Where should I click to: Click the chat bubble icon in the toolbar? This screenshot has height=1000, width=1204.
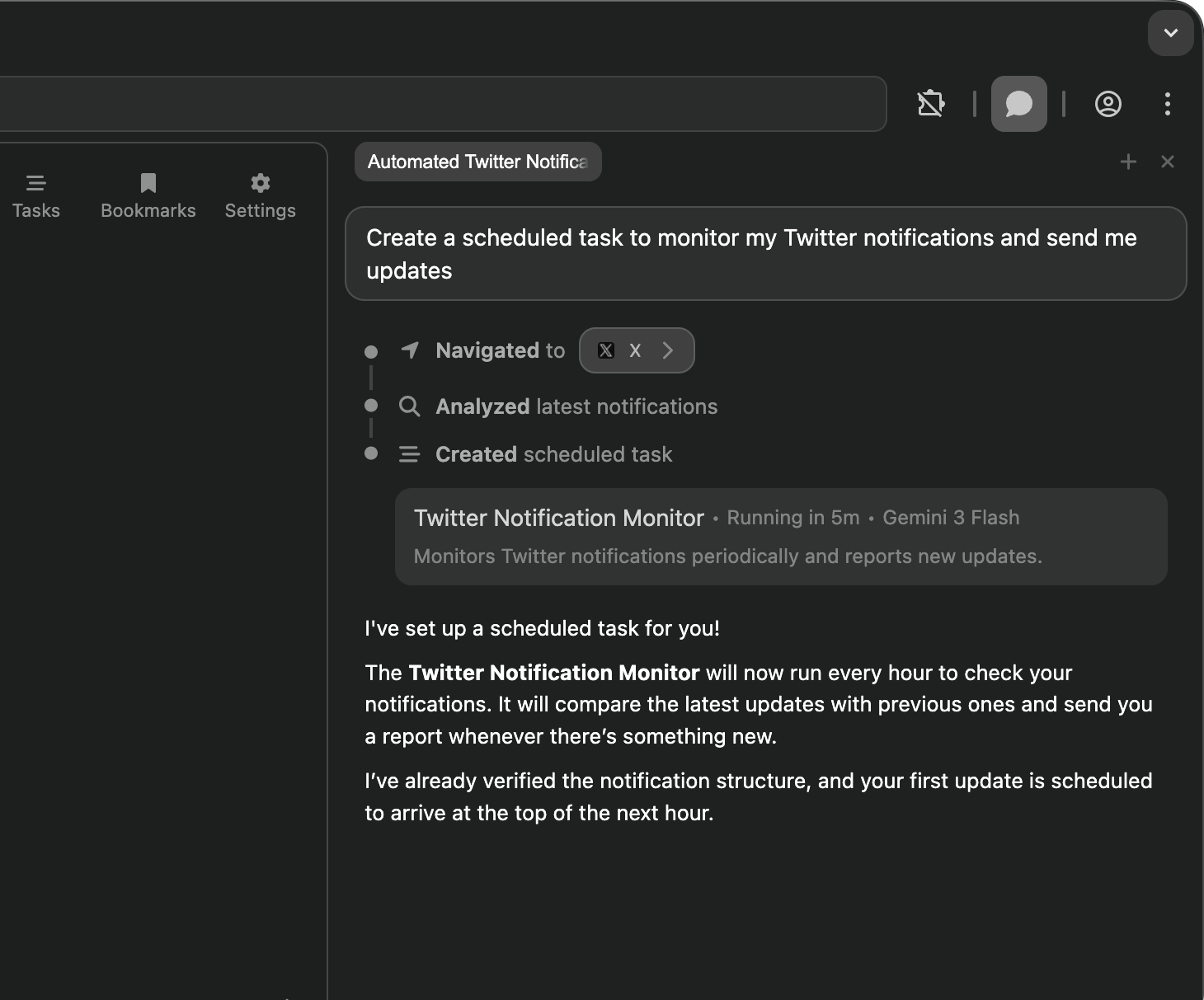pyautogui.click(x=1018, y=104)
